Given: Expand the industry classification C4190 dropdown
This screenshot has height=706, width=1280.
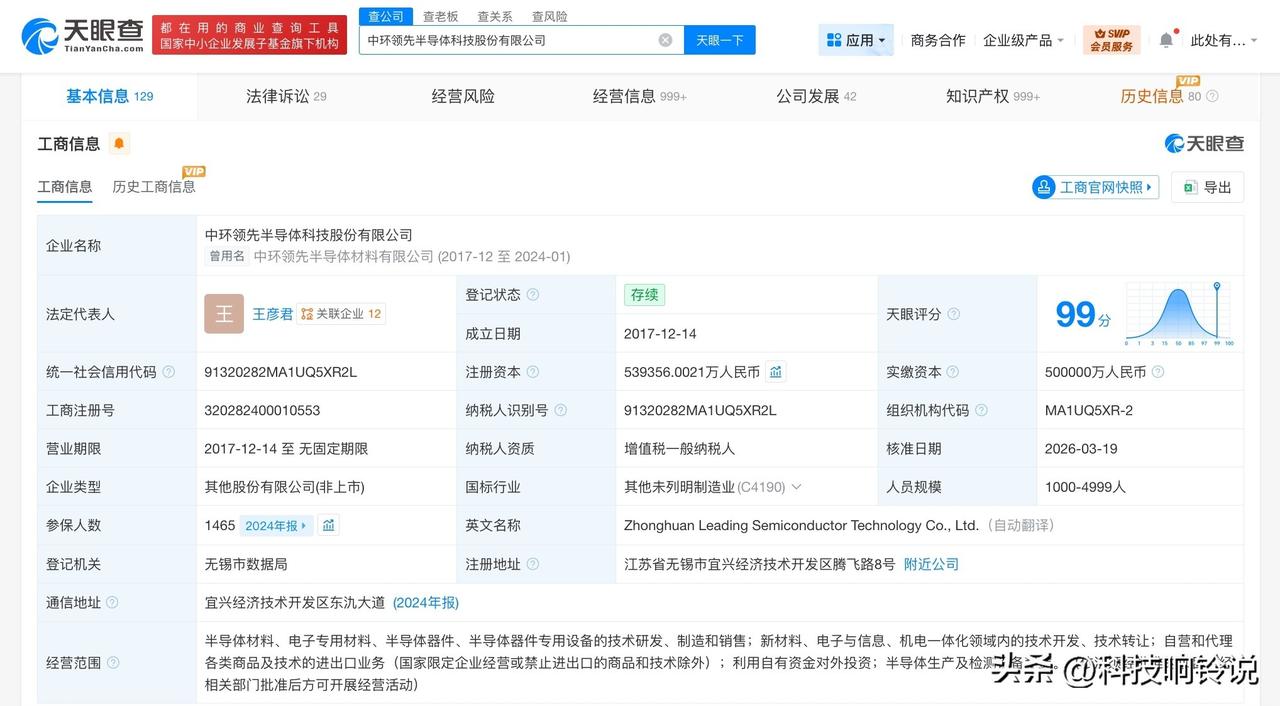Looking at the screenshot, I should [x=795, y=486].
